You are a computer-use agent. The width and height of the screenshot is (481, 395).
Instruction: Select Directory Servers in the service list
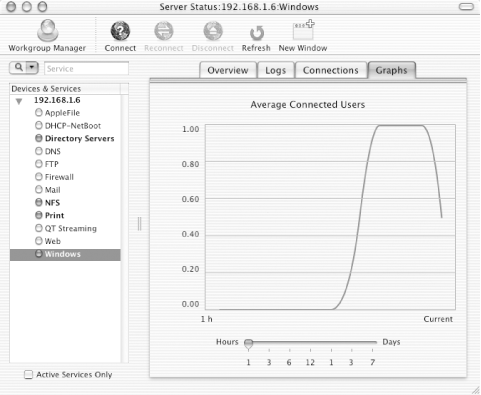tap(79, 138)
